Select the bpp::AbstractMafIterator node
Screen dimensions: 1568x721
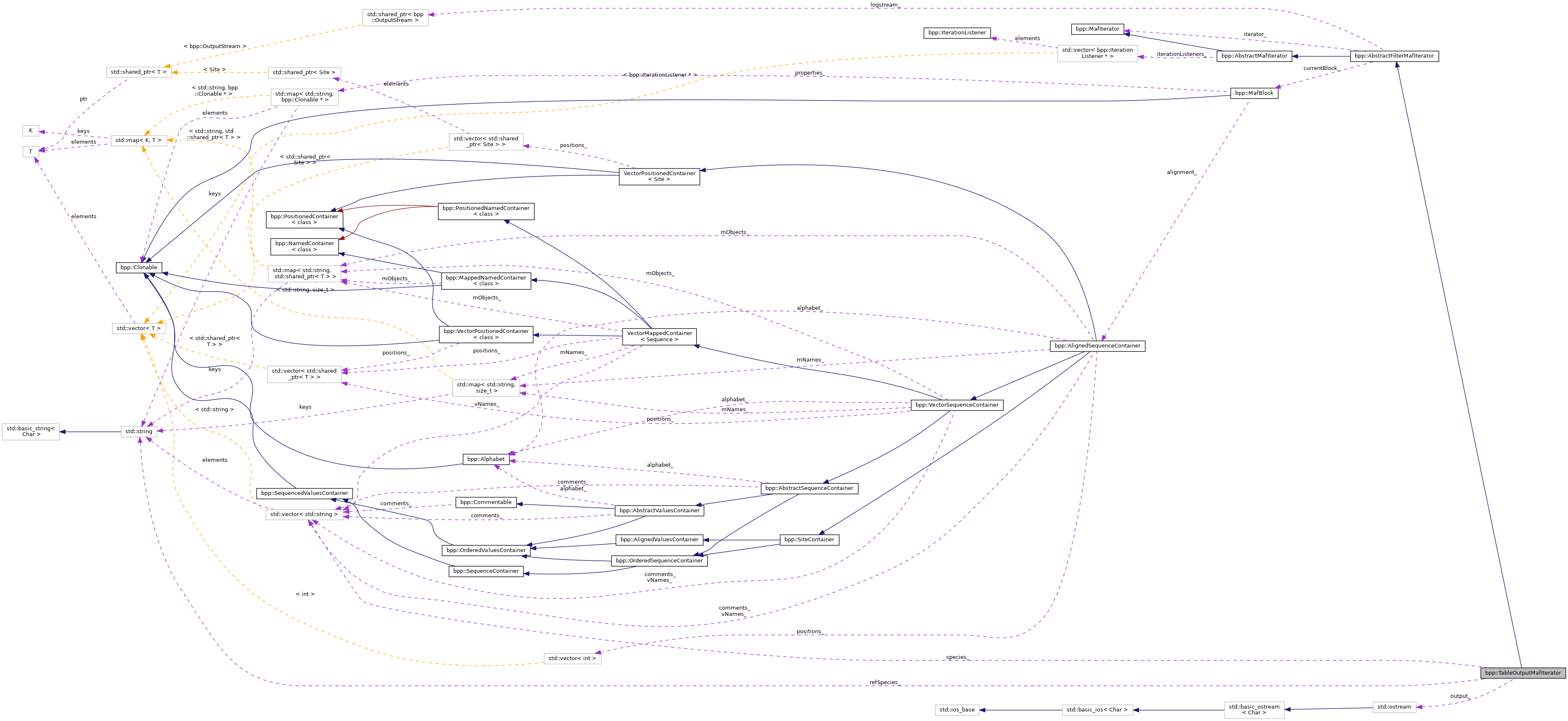point(1254,56)
